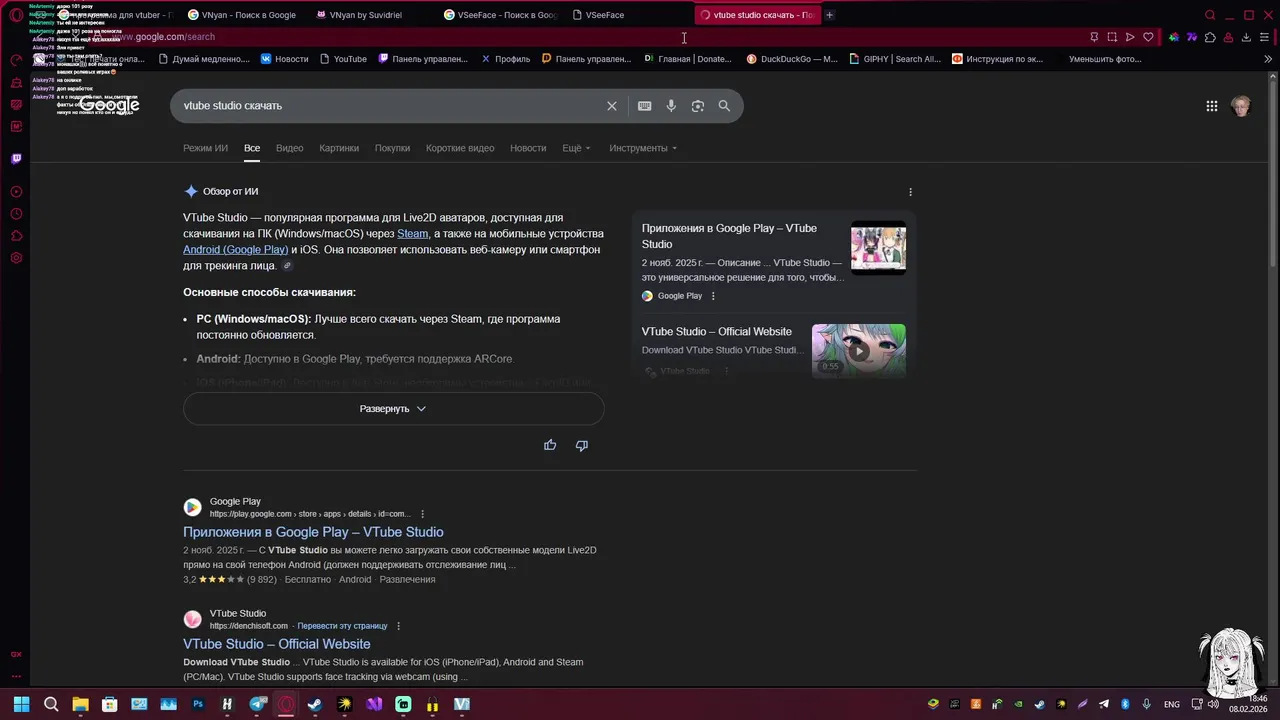The height and width of the screenshot is (720, 1280).
Task: Open the Google account avatar
Action: coord(1241,106)
